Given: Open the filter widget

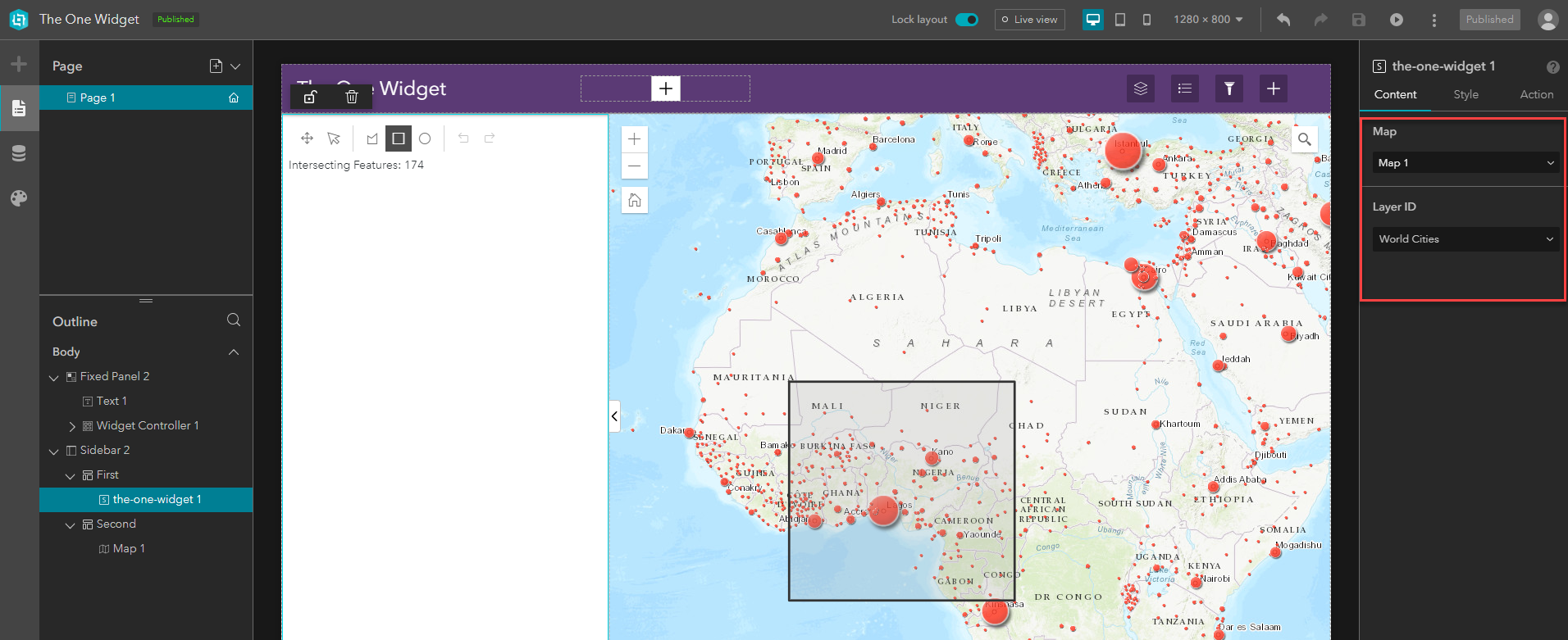Looking at the screenshot, I should click(1229, 89).
